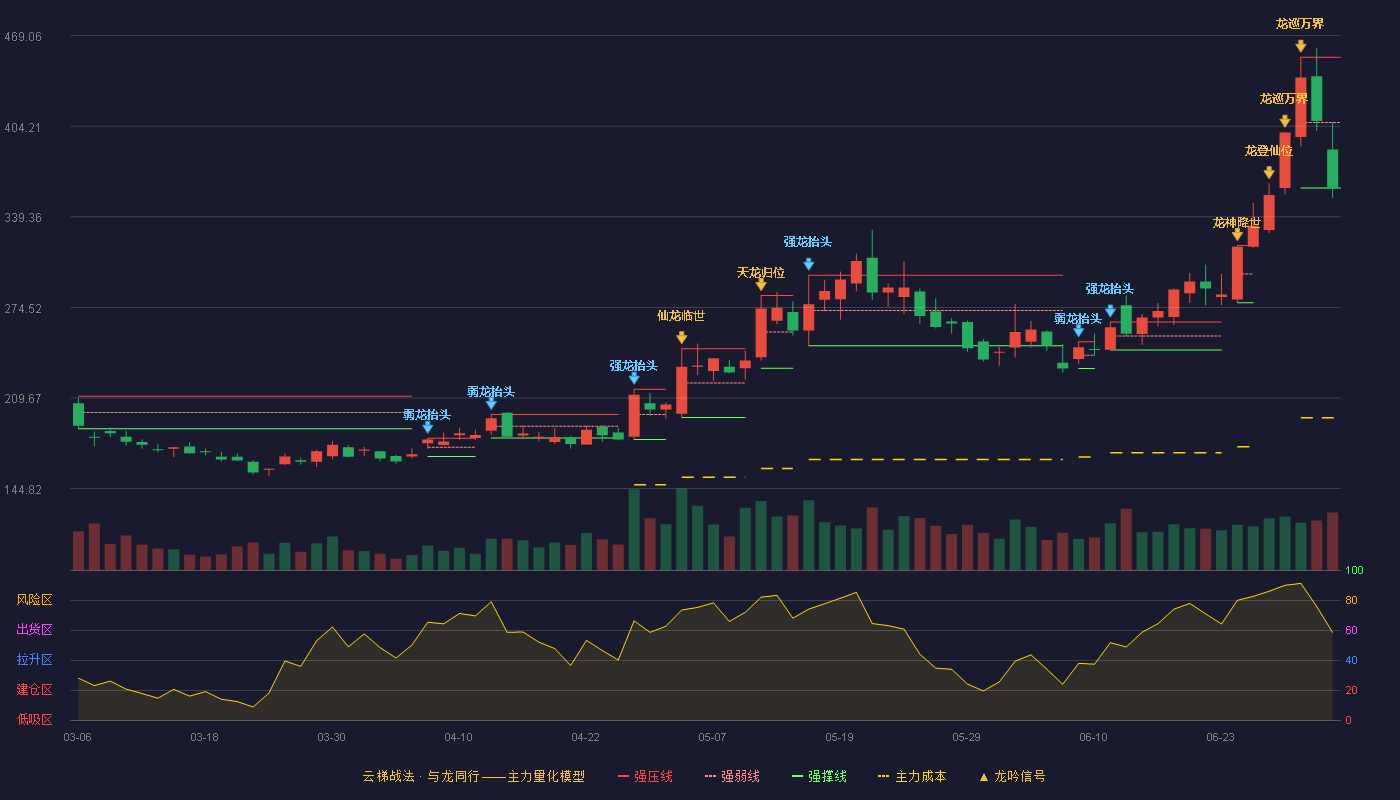Screen dimensions: 1400x800
Task: Toggle the 龙吟信号 legend entry
Action: point(1011,776)
